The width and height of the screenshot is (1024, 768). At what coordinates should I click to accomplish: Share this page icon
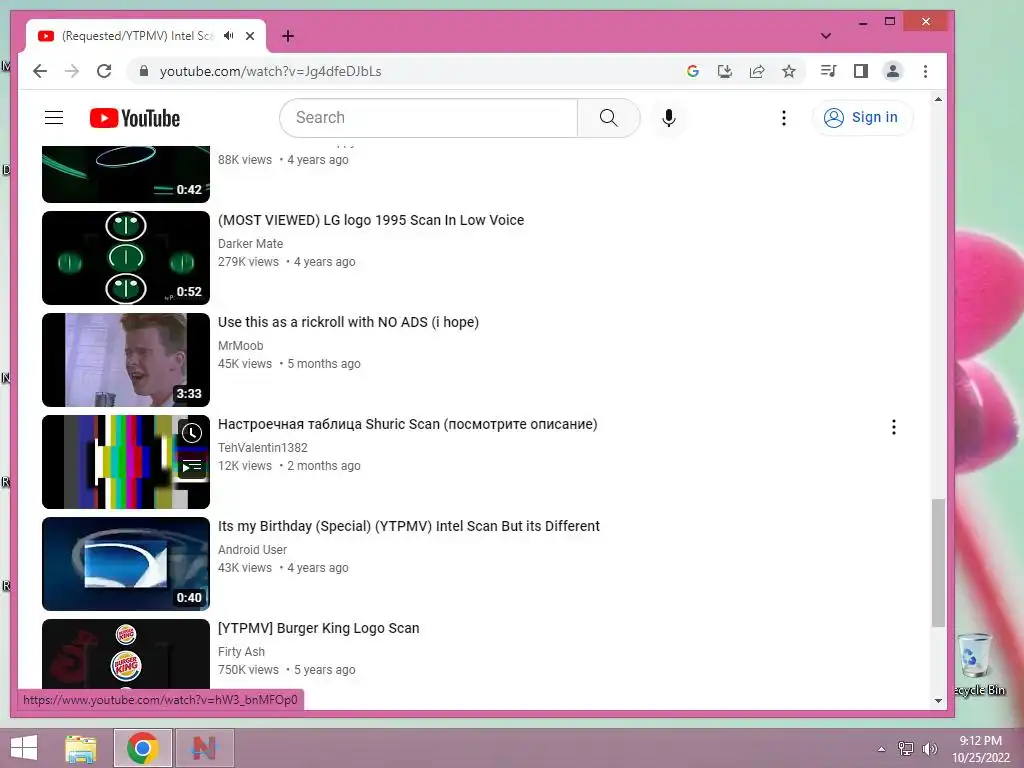click(757, 71)
